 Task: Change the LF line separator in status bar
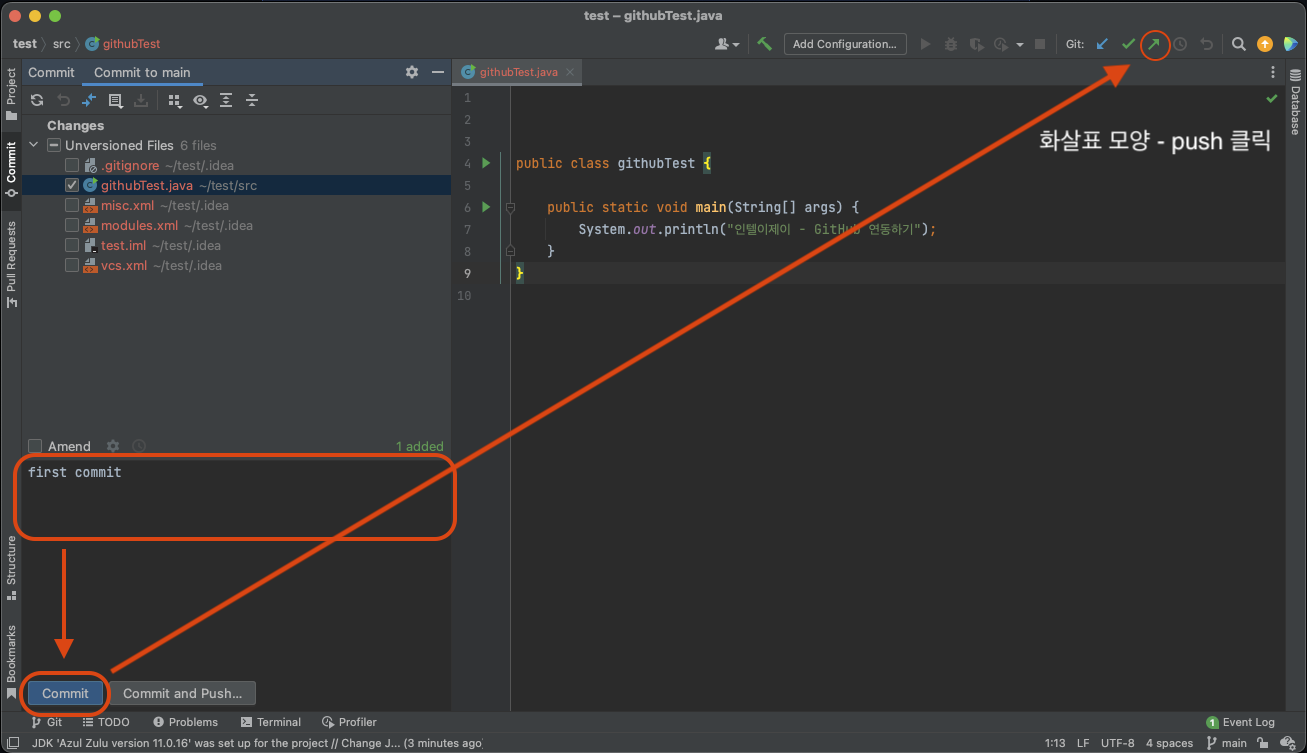1083,743
